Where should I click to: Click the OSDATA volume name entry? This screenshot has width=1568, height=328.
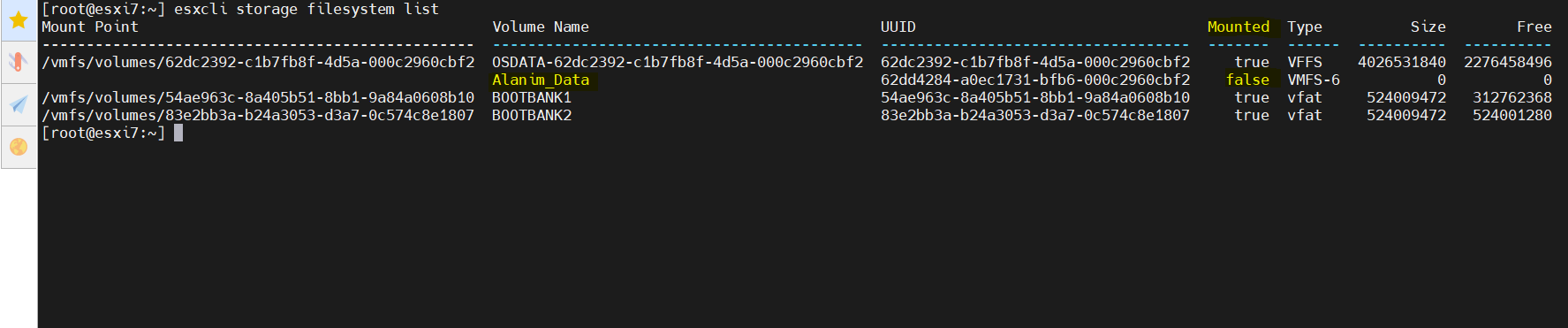point(678,62)
